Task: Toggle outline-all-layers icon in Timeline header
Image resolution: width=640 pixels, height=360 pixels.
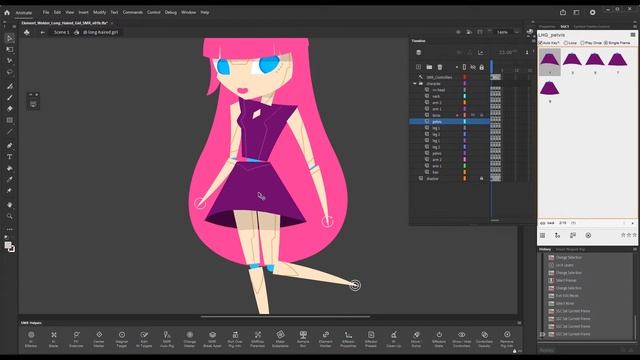Action: 464,67
